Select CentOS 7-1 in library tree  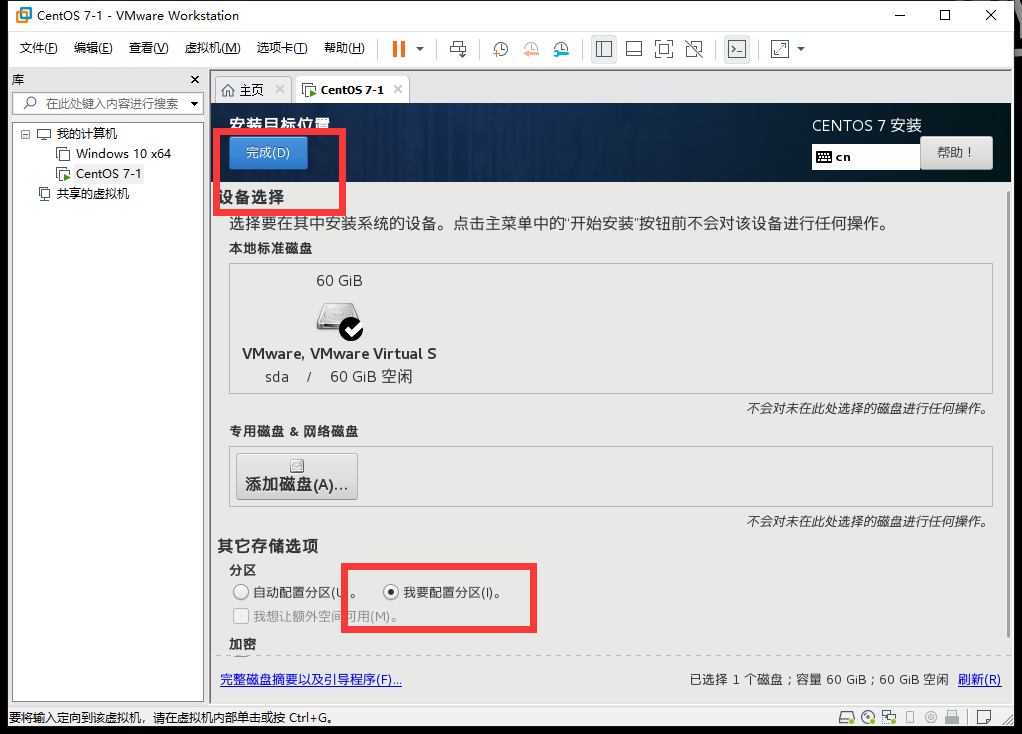coord(108,174)
